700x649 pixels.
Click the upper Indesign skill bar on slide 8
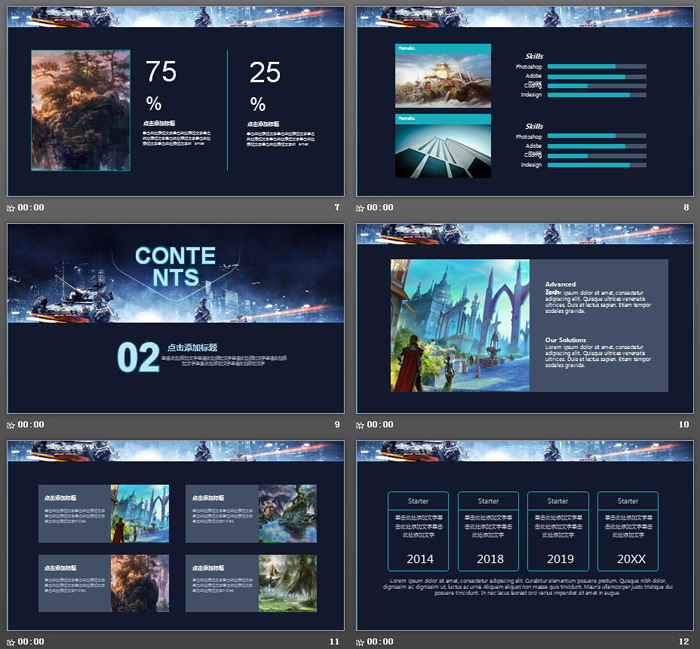tap(597, 95)
